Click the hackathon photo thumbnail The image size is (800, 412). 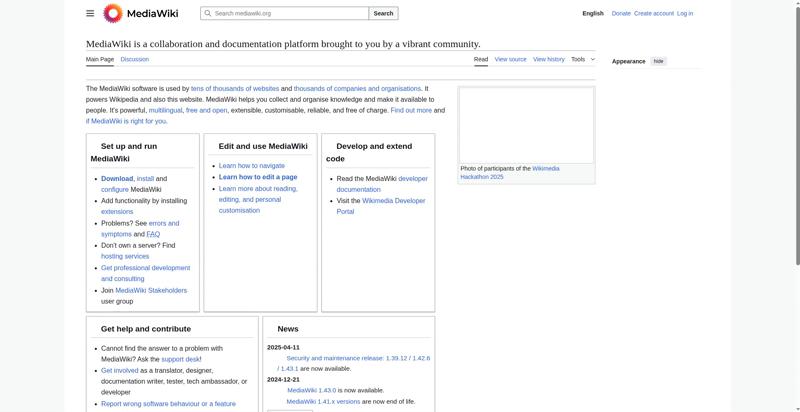click(x=527, y=125)
